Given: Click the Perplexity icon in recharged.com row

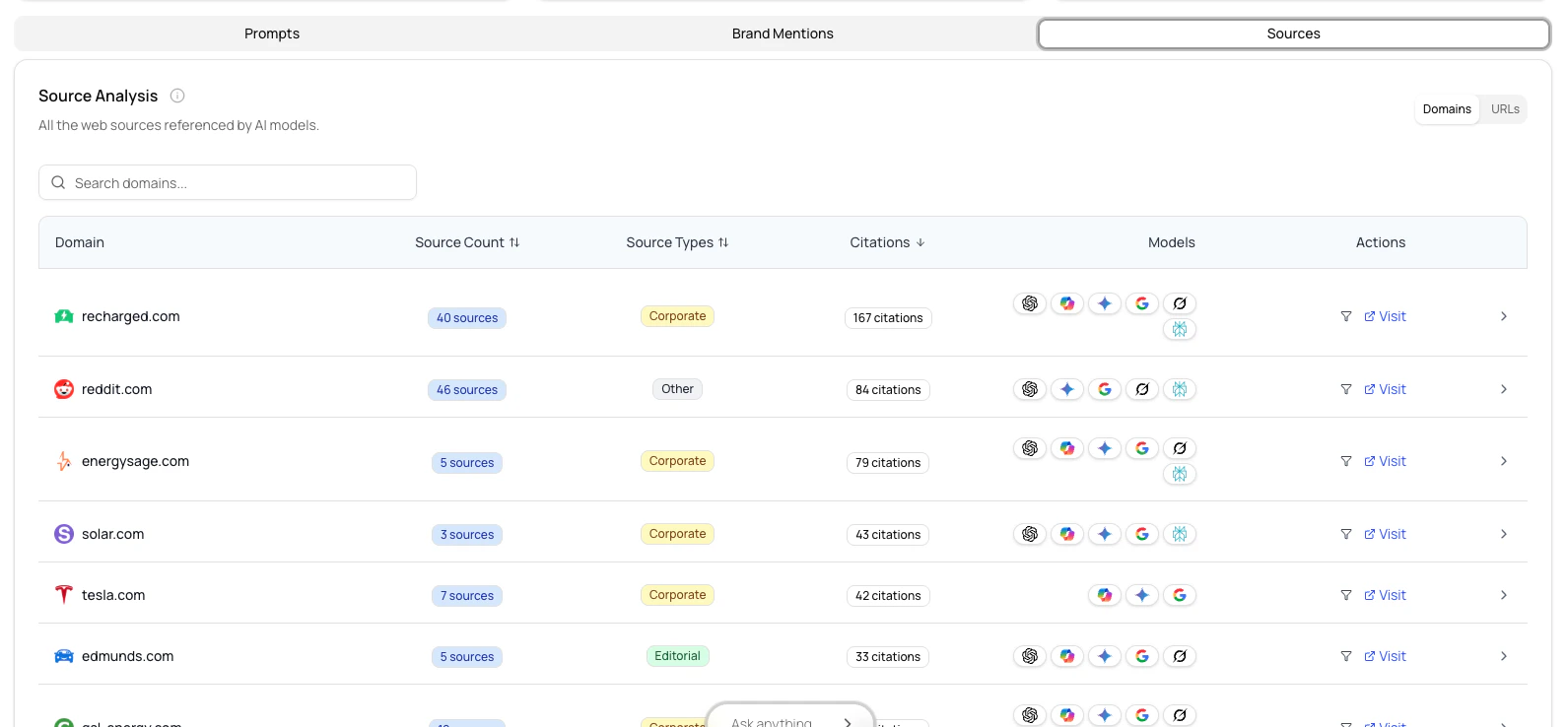Looking at the screenshot, I should tap(1180, 329).
